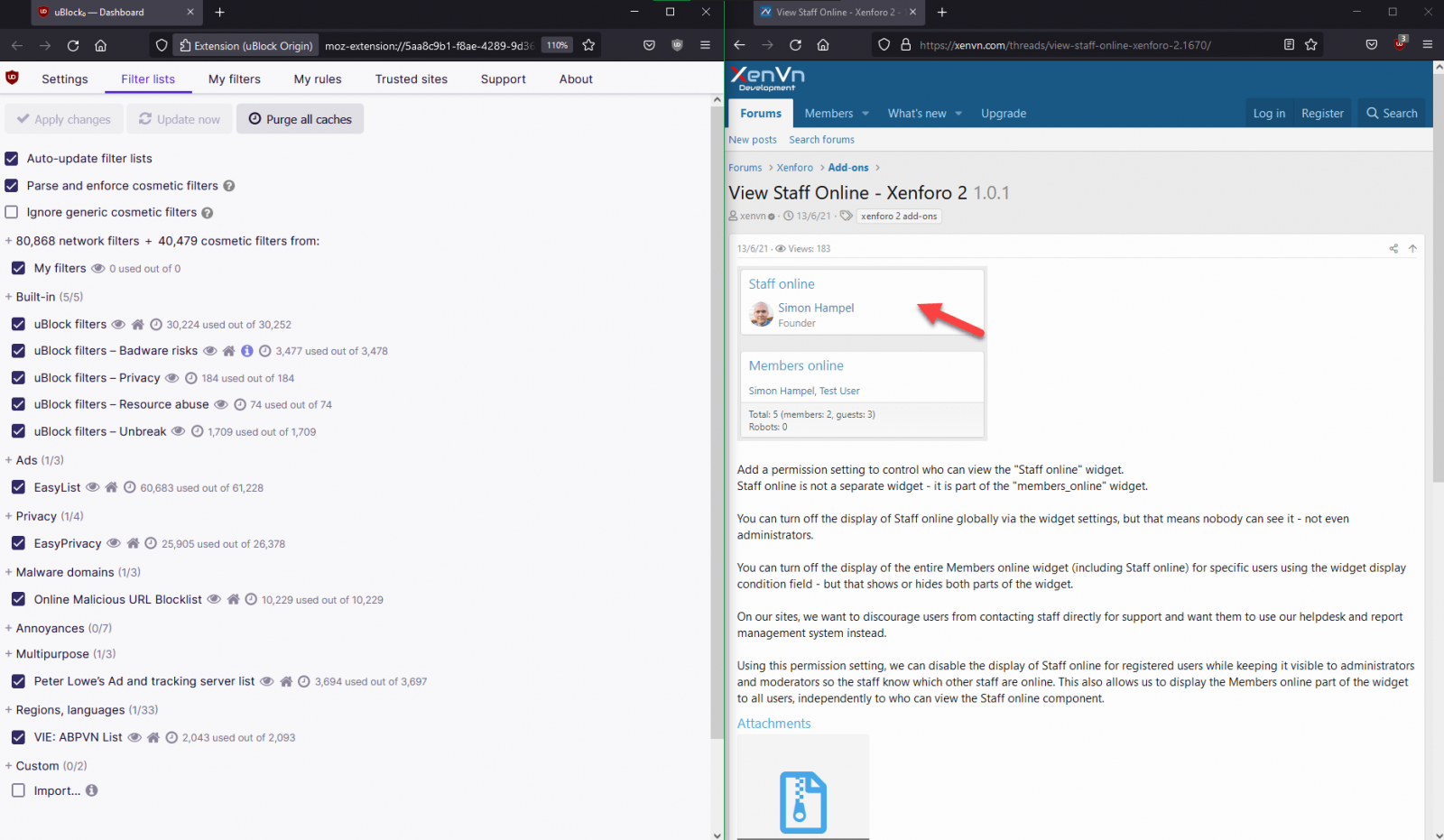Toggle the Privacy (1/4) group
Viewport: 1444px width, 840px height.
pos(44,516)
